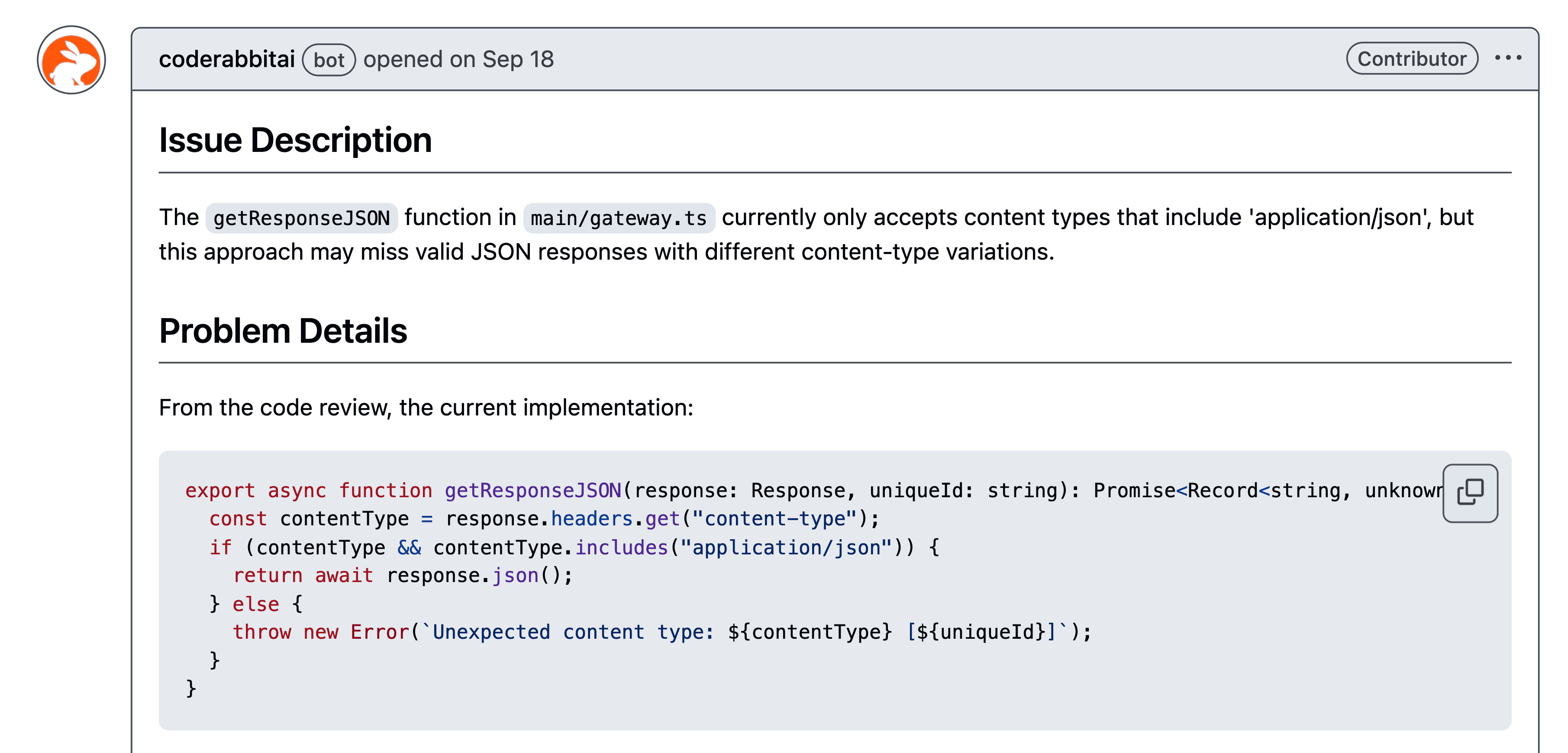Click the coderabbitai rabbit avatar
This screenshot has width=1568, height=753.
tap(71, 60)
